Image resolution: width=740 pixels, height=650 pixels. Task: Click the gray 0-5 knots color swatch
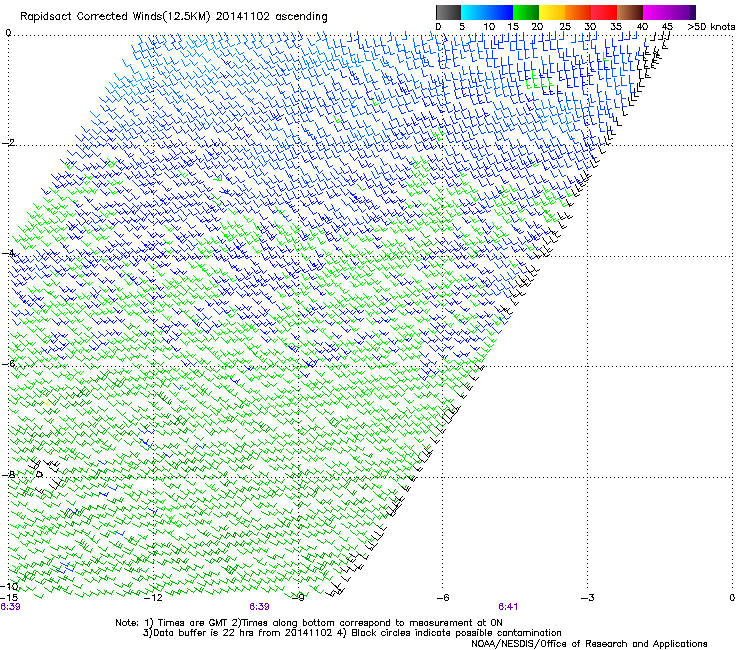[448, 12]
